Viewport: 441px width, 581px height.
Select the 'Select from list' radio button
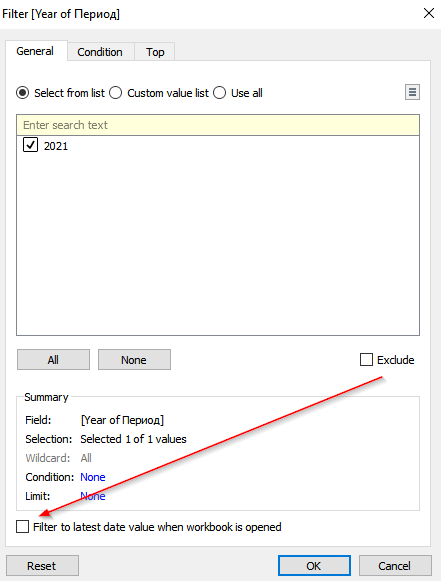(x=23, y=93)
